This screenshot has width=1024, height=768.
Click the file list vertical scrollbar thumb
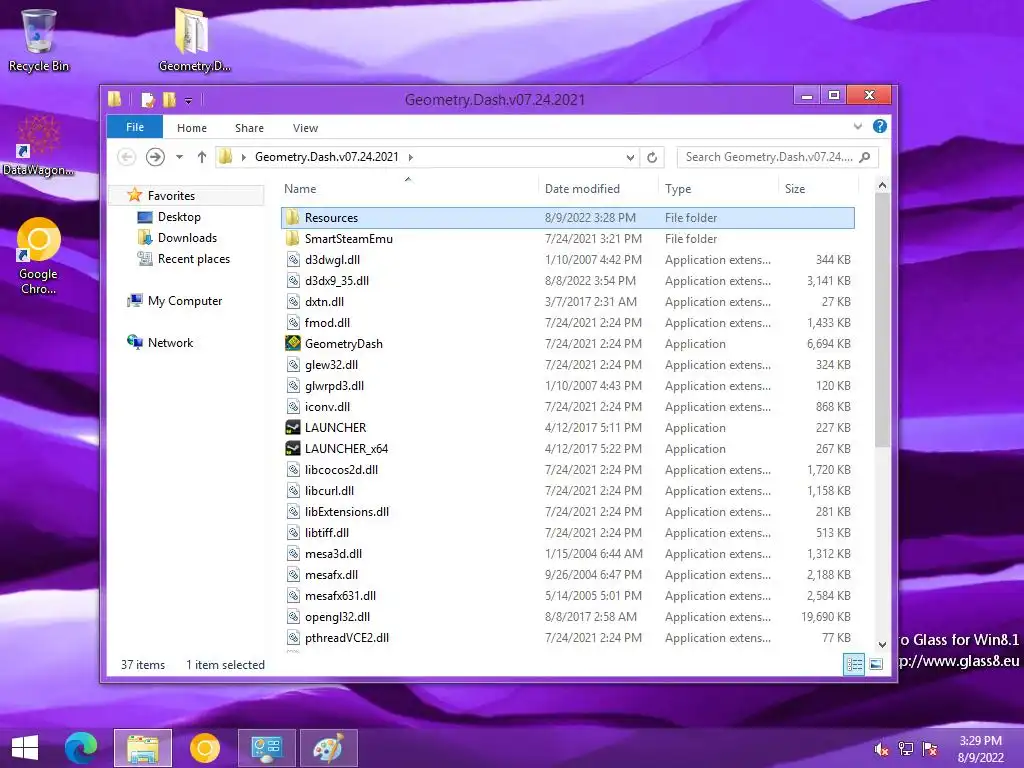(882, 320)
